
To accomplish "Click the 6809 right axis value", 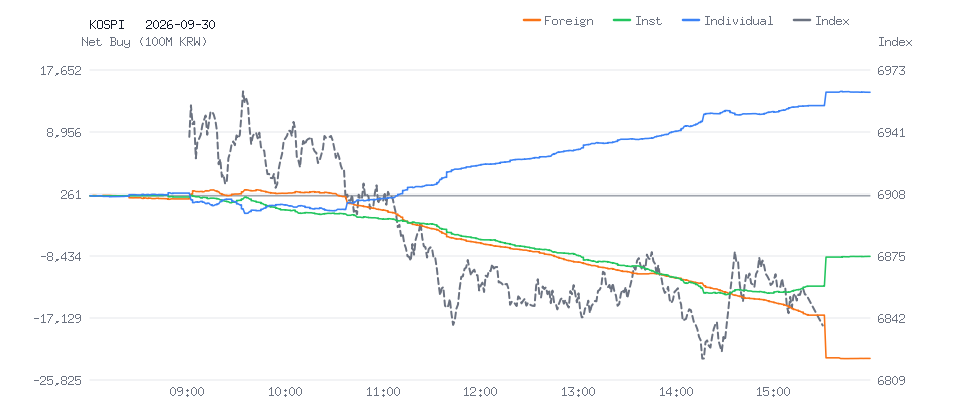I will tap(890, 381).
